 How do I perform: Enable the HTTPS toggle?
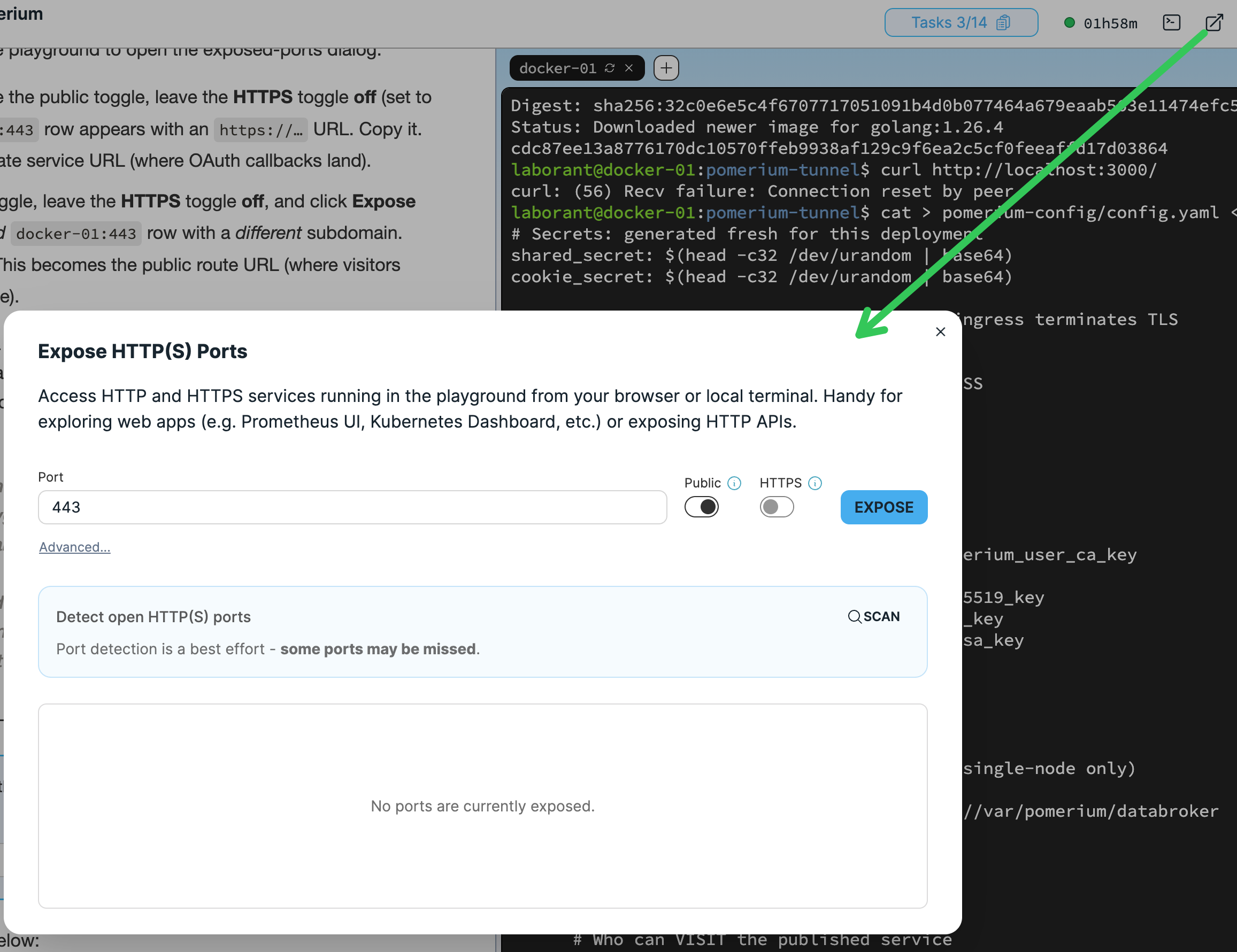click(x=777, y=507)
